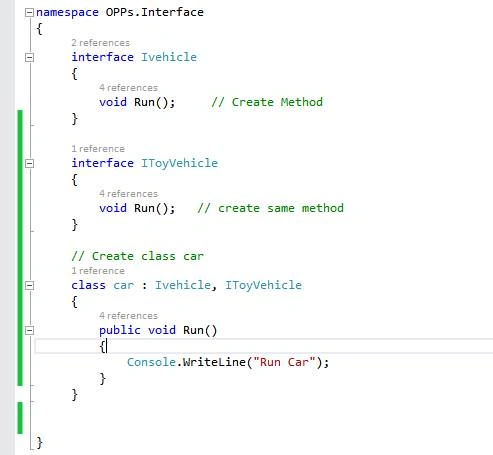Collapse the class car block
Image resolution: width=493 pixels, height=455 pixels.
pos(30,286)
